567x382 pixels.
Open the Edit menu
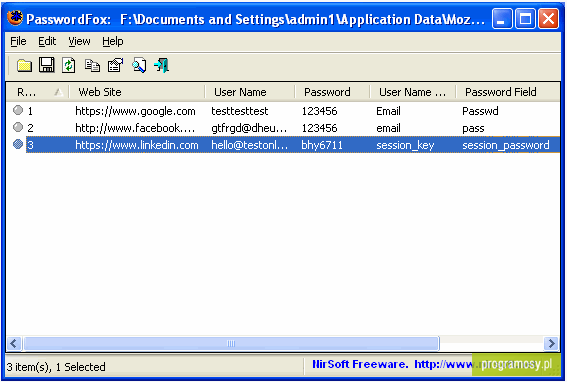[47, 42]
